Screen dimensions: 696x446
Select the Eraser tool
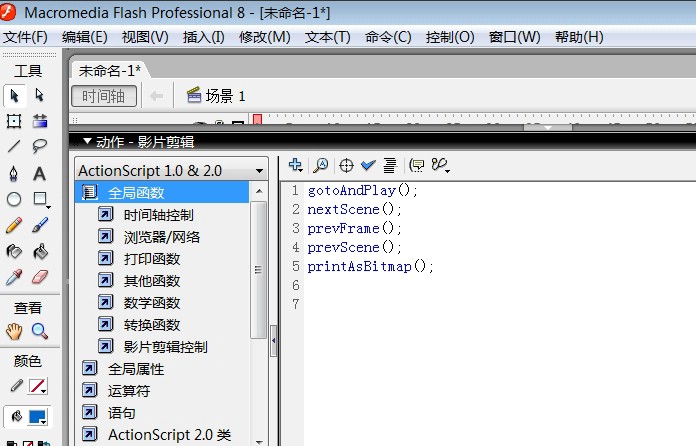[x=40, y=278]
